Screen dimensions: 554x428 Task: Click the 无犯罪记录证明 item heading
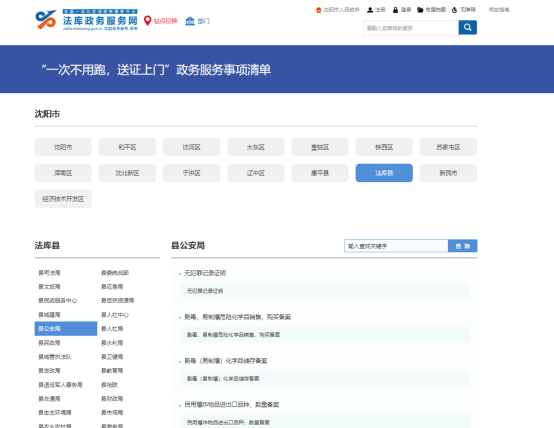click(x=205, y=273)
